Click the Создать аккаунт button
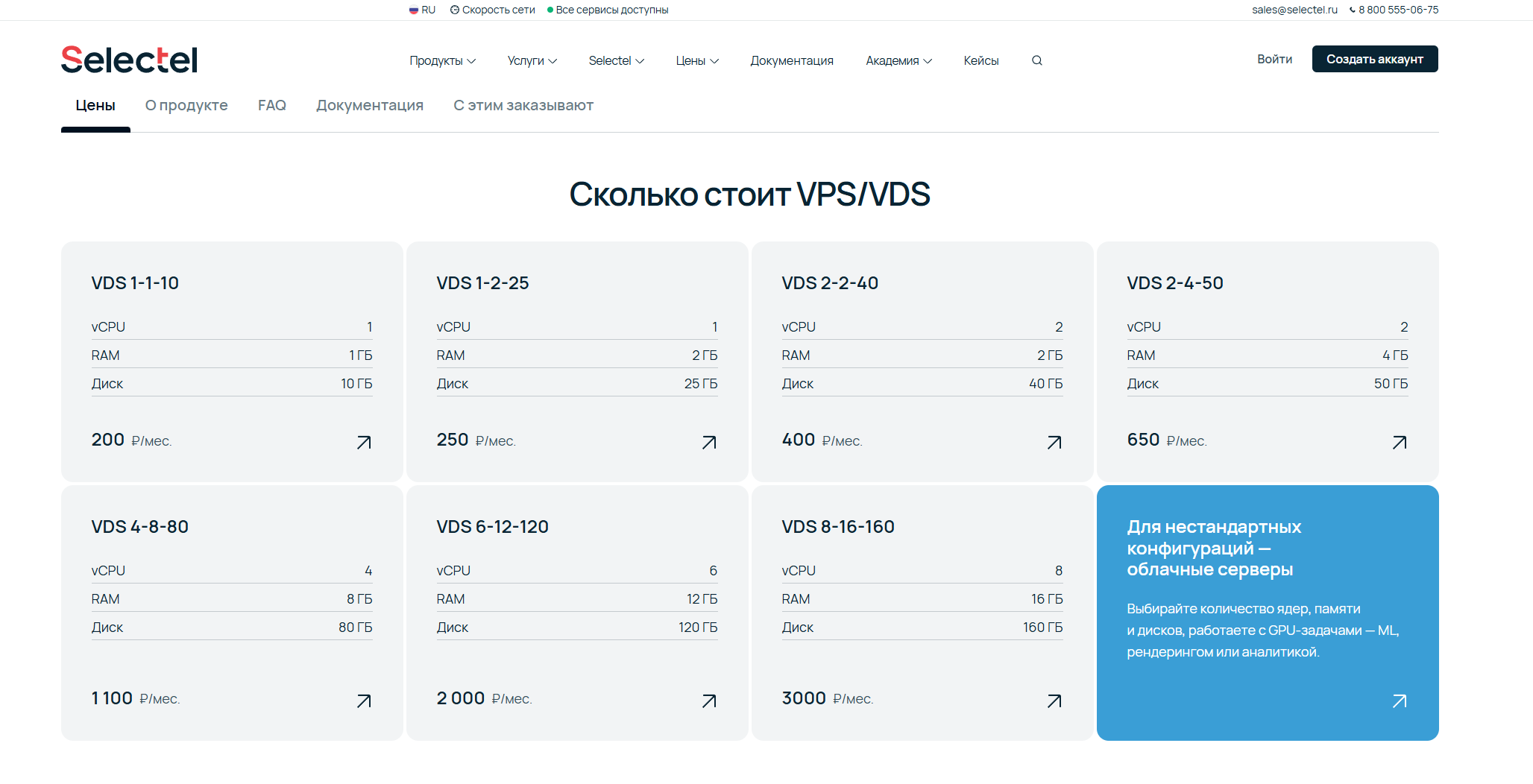This screenshot has height=784, width=1533. tap(1375, 59)
